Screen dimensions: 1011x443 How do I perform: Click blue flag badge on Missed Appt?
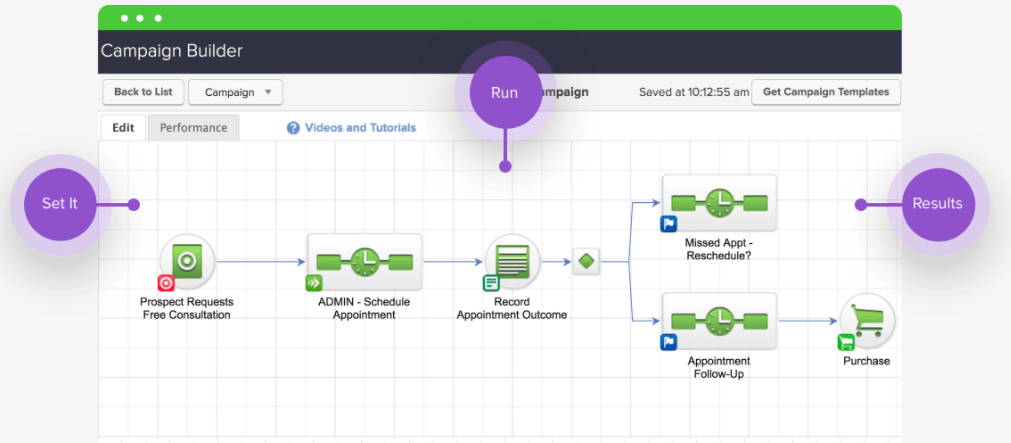coord(668,224)
